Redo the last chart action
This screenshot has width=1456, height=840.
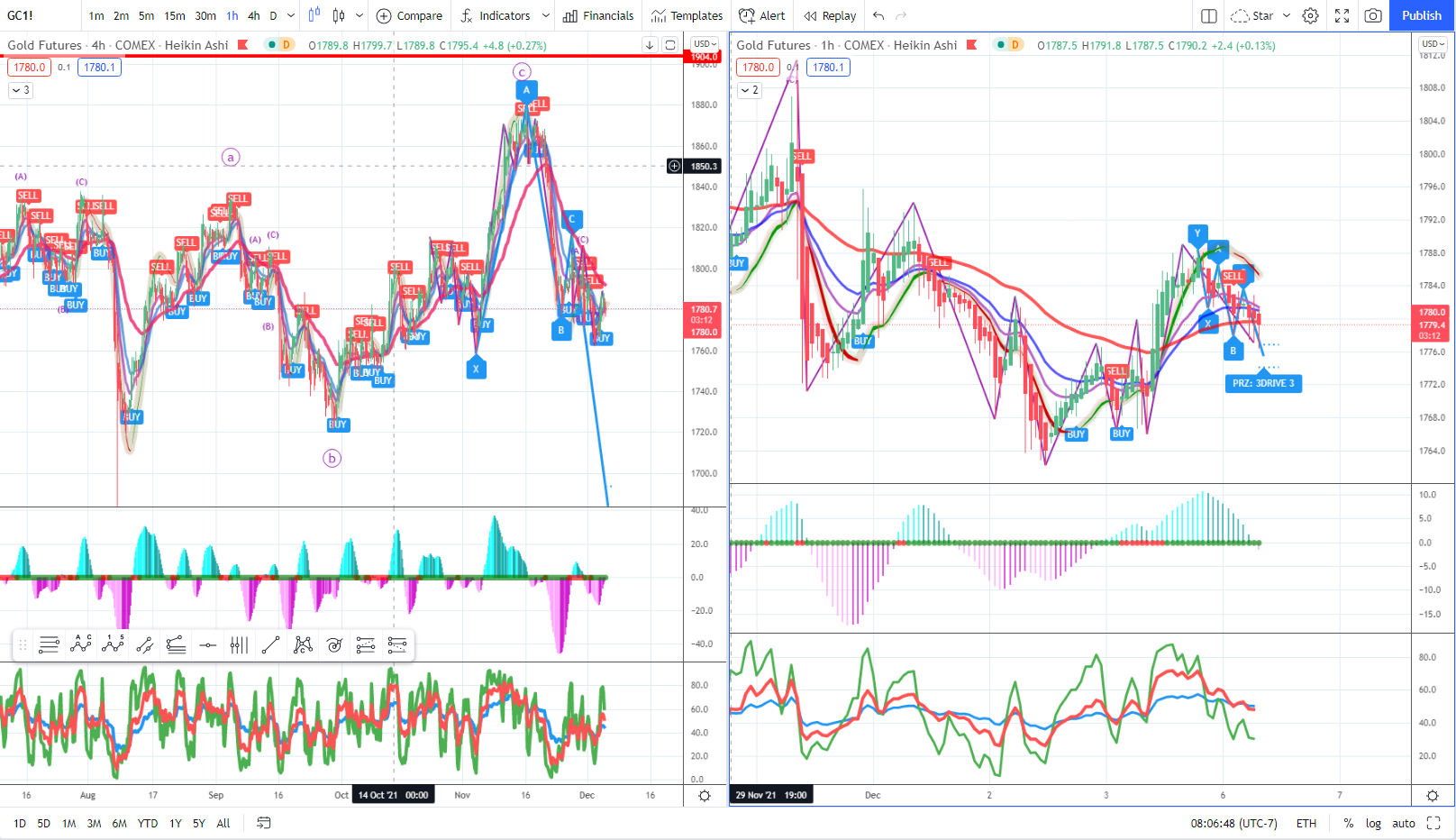tap(901, 15)
